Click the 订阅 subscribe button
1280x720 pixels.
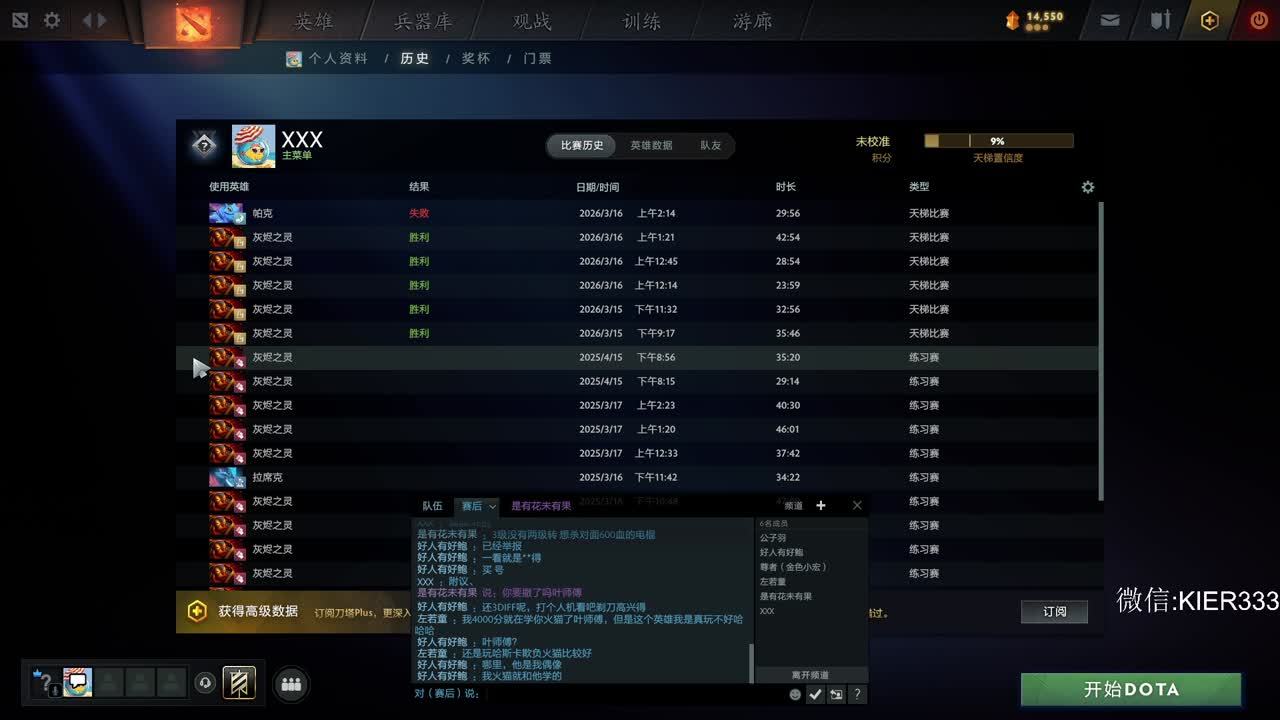[x=1054, y=612]
